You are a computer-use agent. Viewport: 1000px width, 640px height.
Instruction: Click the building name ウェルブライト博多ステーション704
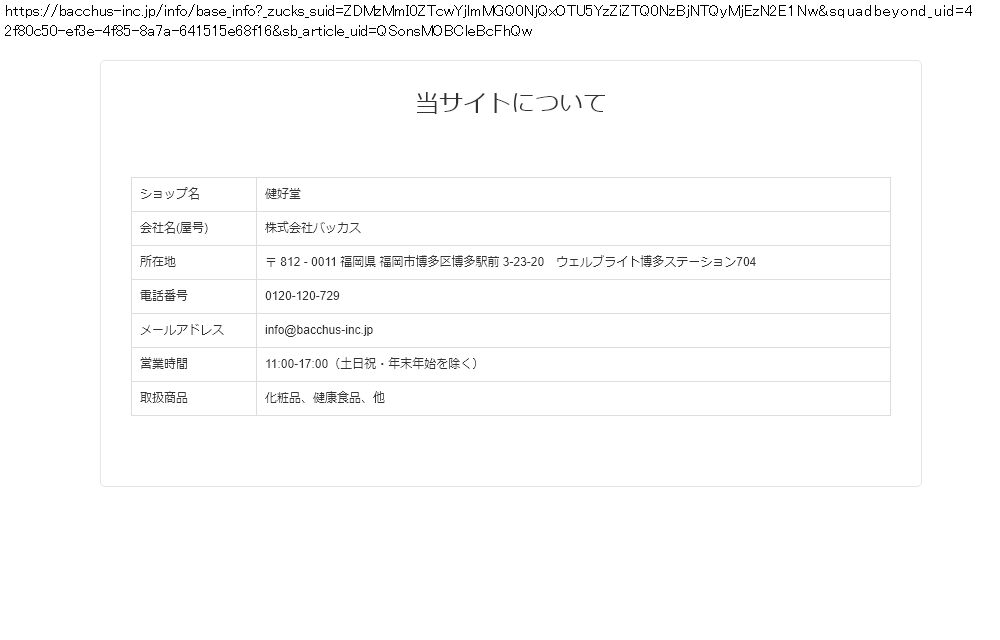[656, 262]
